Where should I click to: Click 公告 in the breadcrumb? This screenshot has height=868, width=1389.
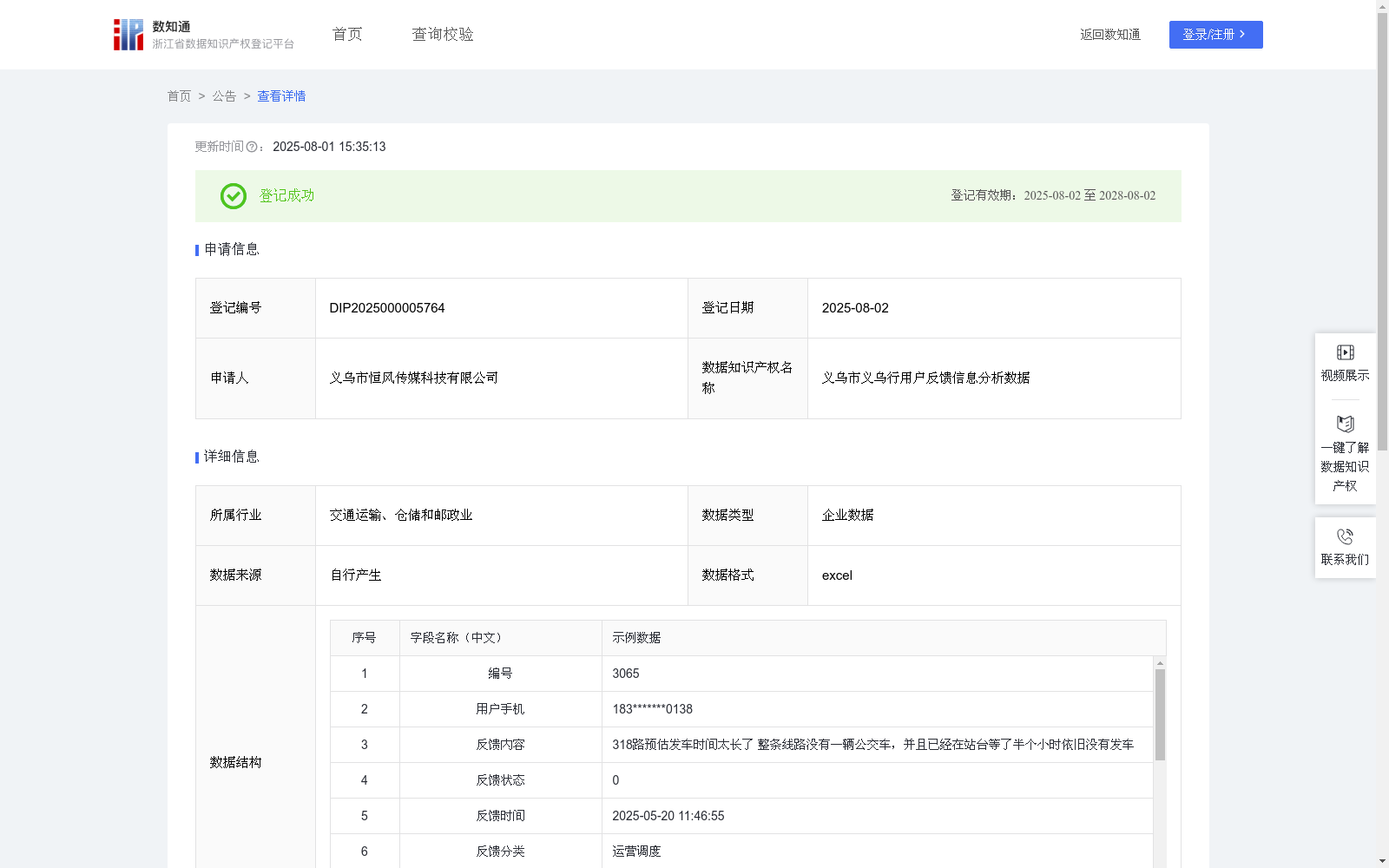pos(224,96)
